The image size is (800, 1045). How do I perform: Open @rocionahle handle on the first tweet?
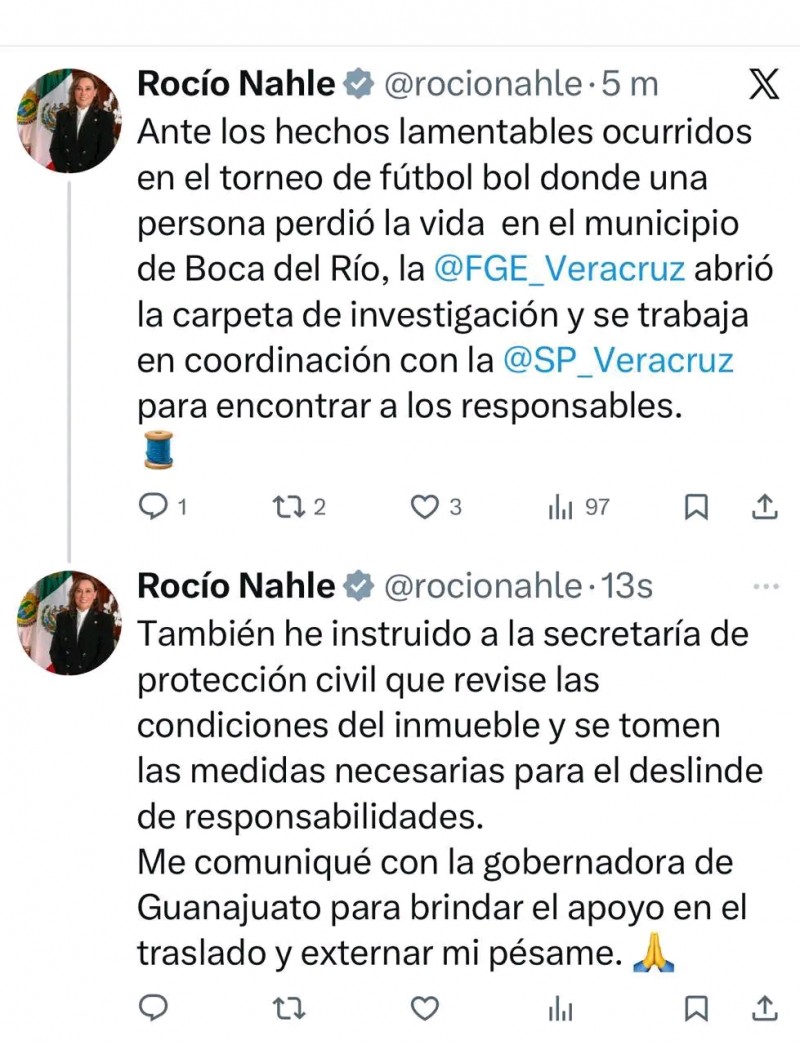pyautogui.click(x=482, y=85)
